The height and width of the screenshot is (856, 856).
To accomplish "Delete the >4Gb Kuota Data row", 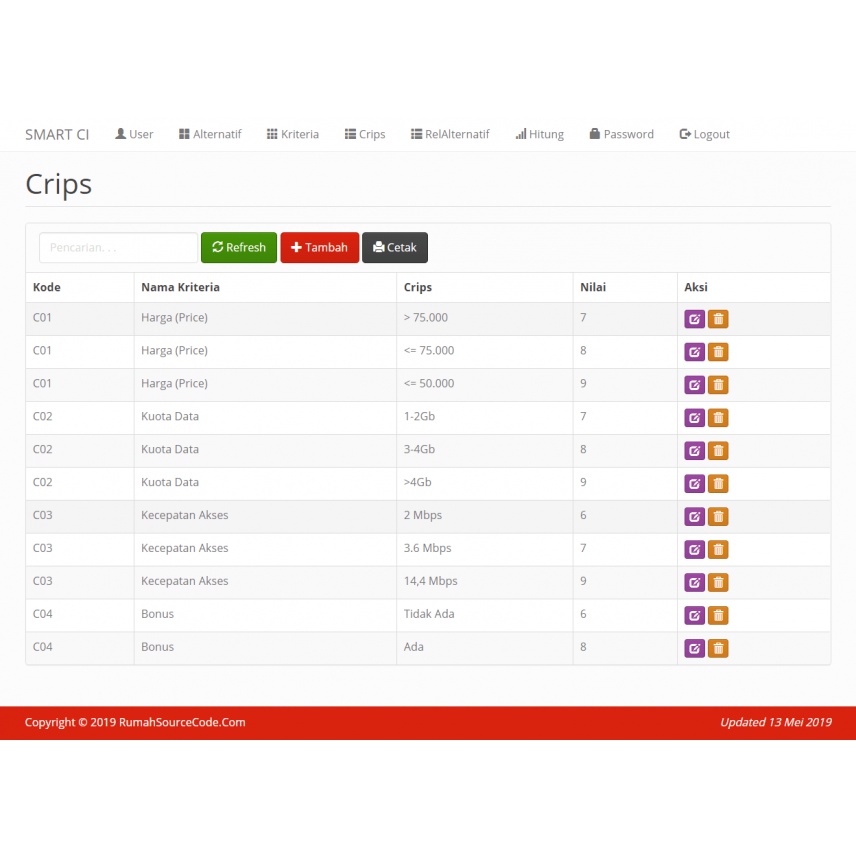I will (x=718, y=484).
